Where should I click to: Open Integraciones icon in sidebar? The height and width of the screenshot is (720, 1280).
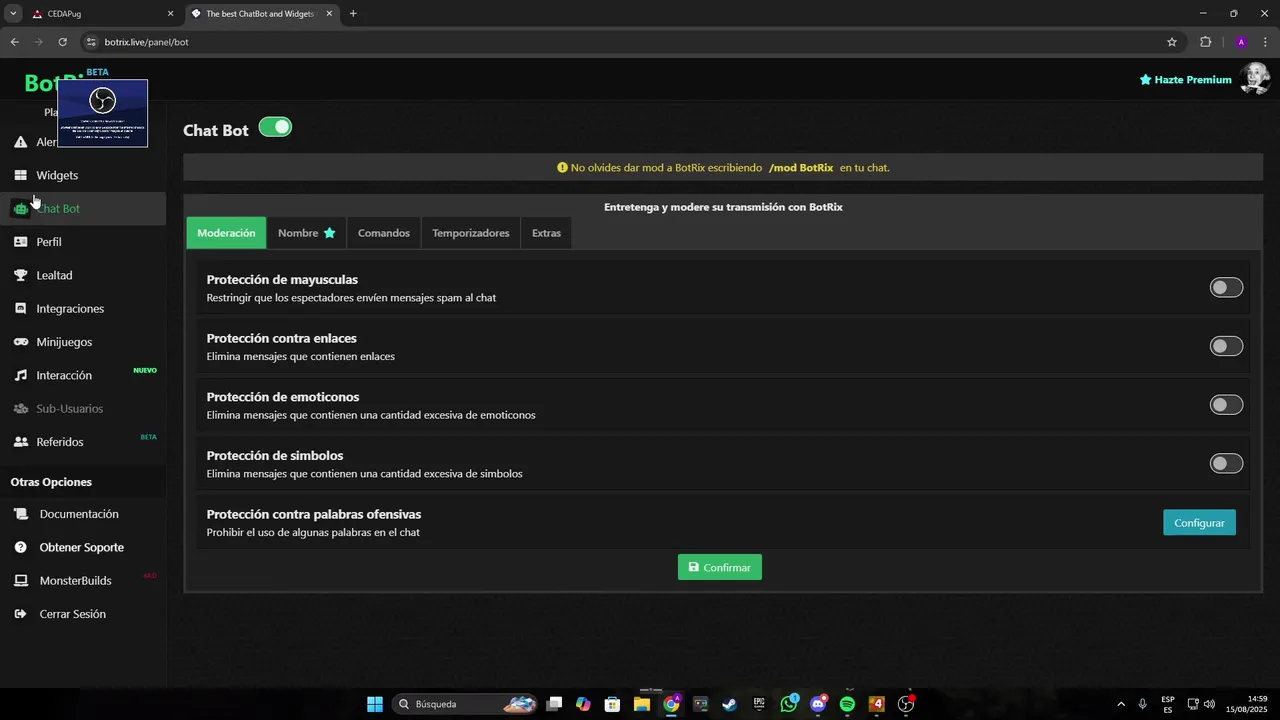point(20,309)
